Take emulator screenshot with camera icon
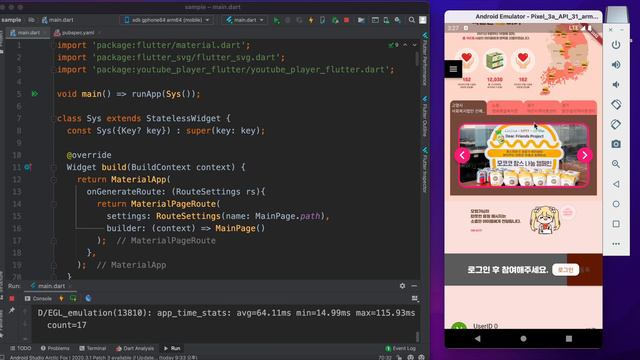This screenshot has height=360, width=640. (616, 144)
